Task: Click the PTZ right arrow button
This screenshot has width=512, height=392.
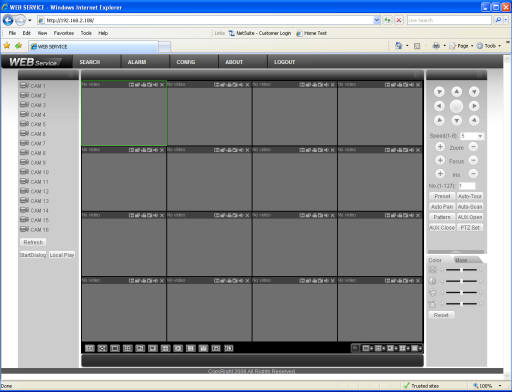Action: (474, 106)
